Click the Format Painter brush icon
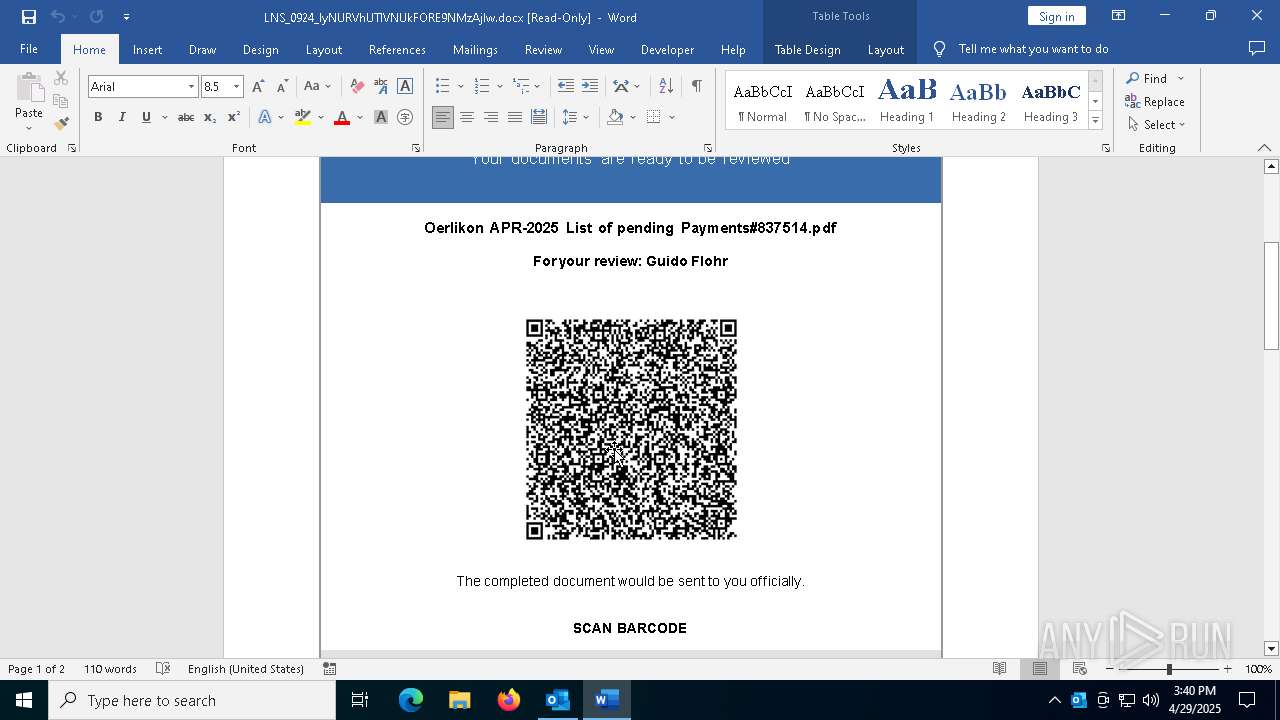 61,124
